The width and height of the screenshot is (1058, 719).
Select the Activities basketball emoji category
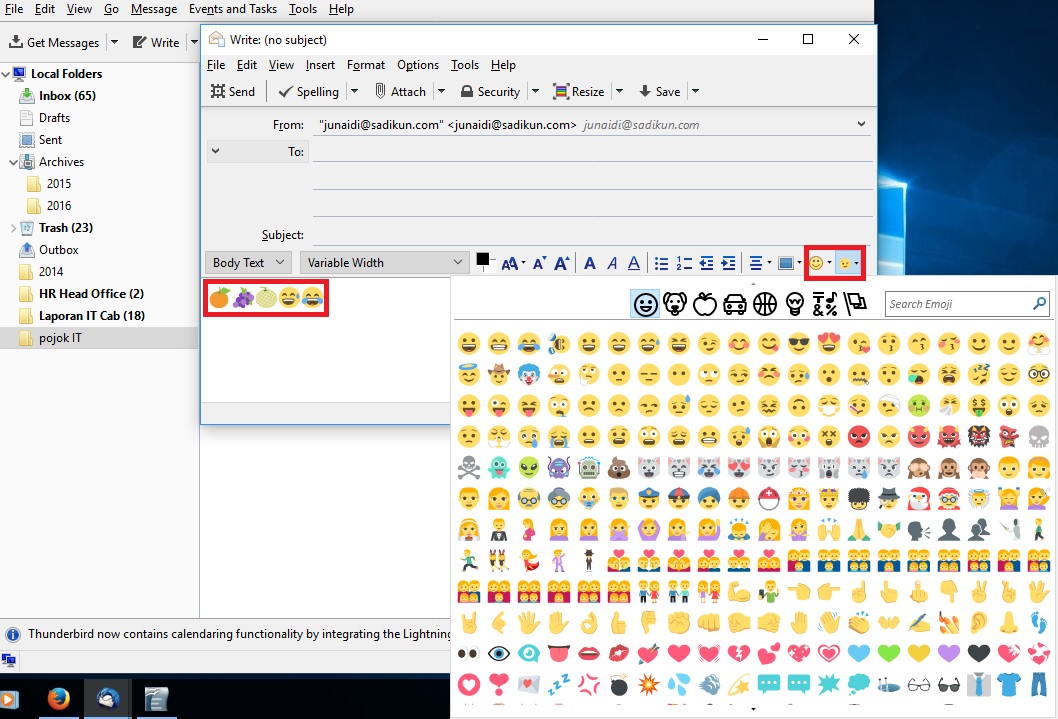764,304
